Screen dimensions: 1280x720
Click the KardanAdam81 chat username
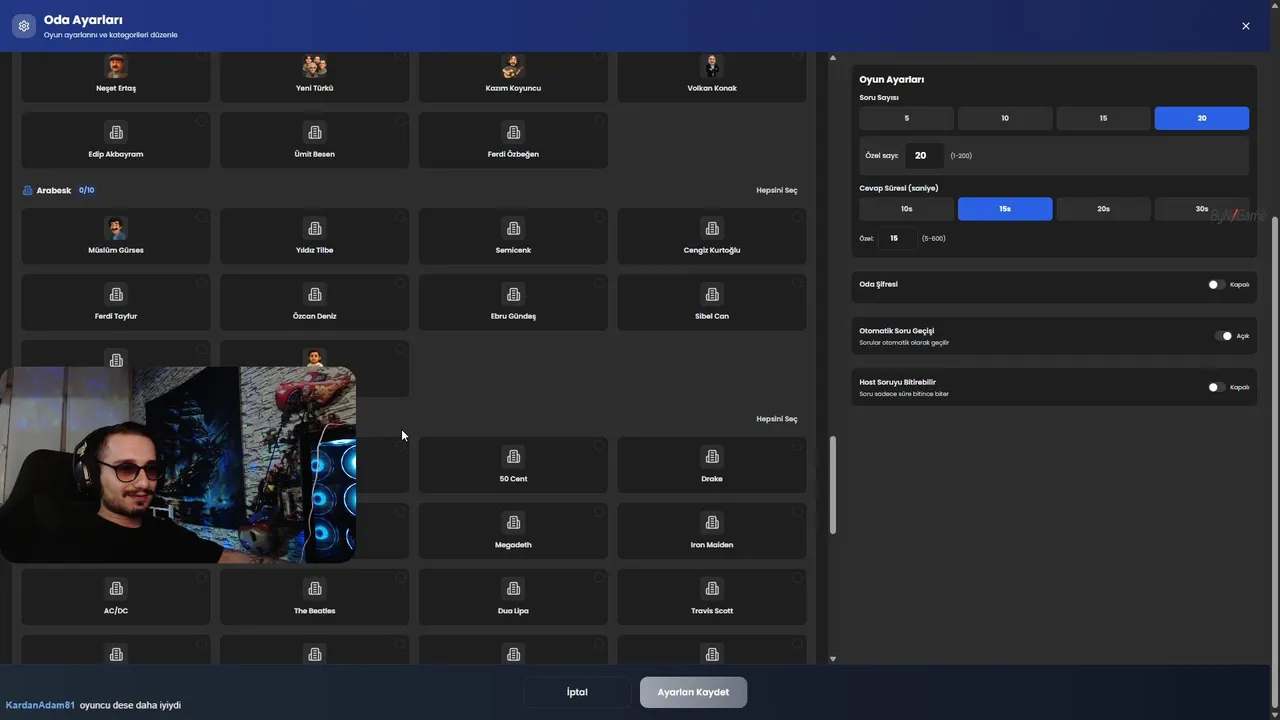coord(40,705)
